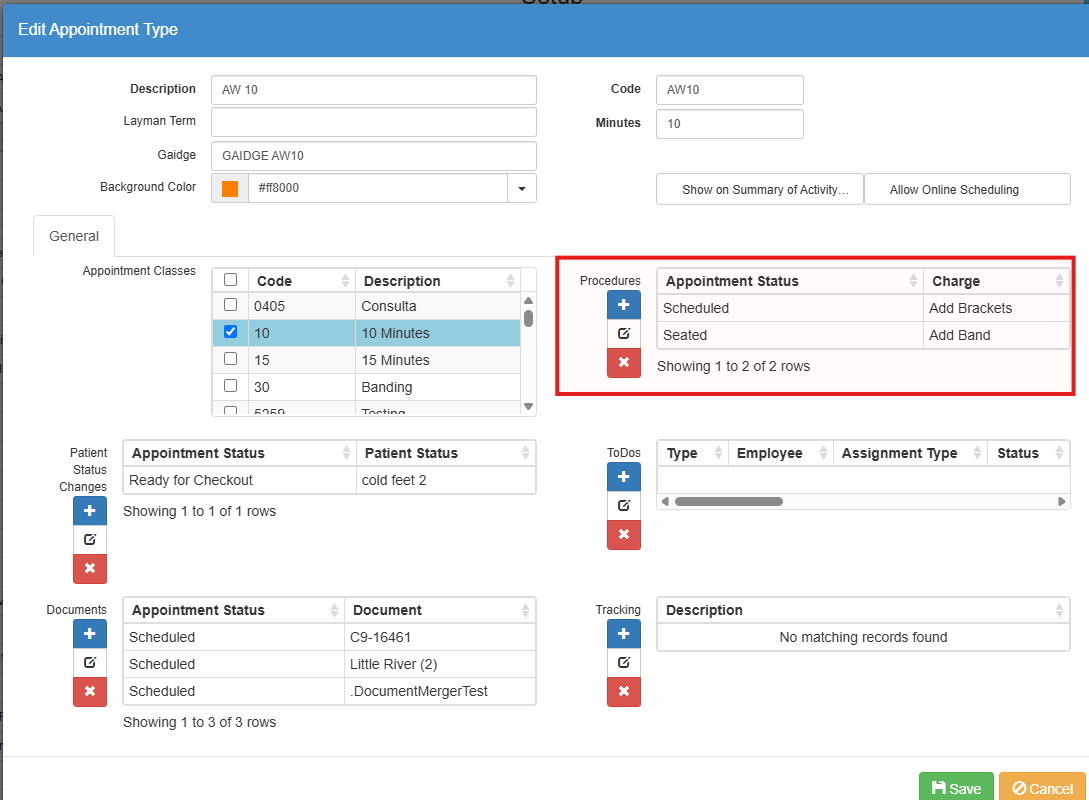Toggle Allow Online Scheduling

click(967, 190)
